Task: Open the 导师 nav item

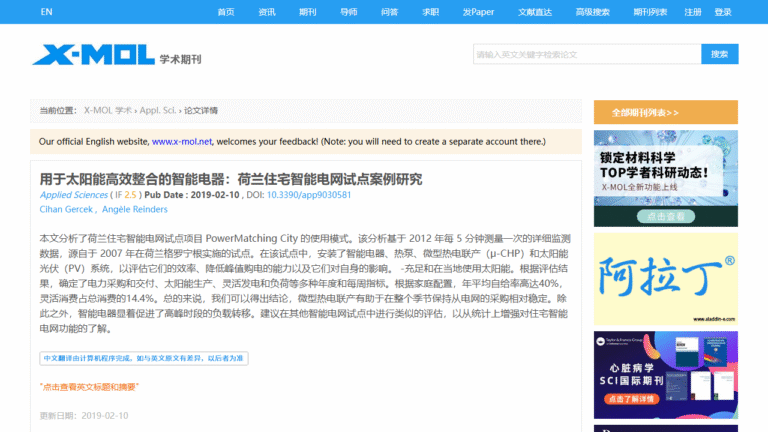Action: (349, 12)
